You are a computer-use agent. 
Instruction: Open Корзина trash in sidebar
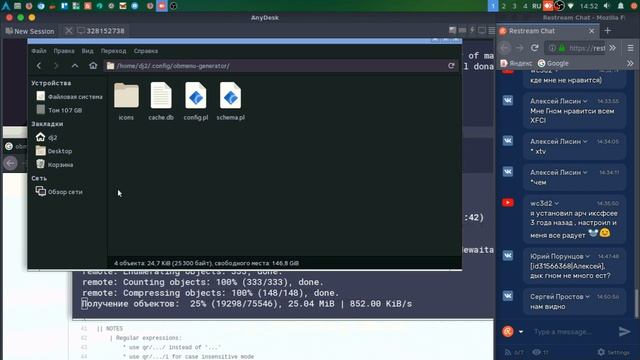54,164
